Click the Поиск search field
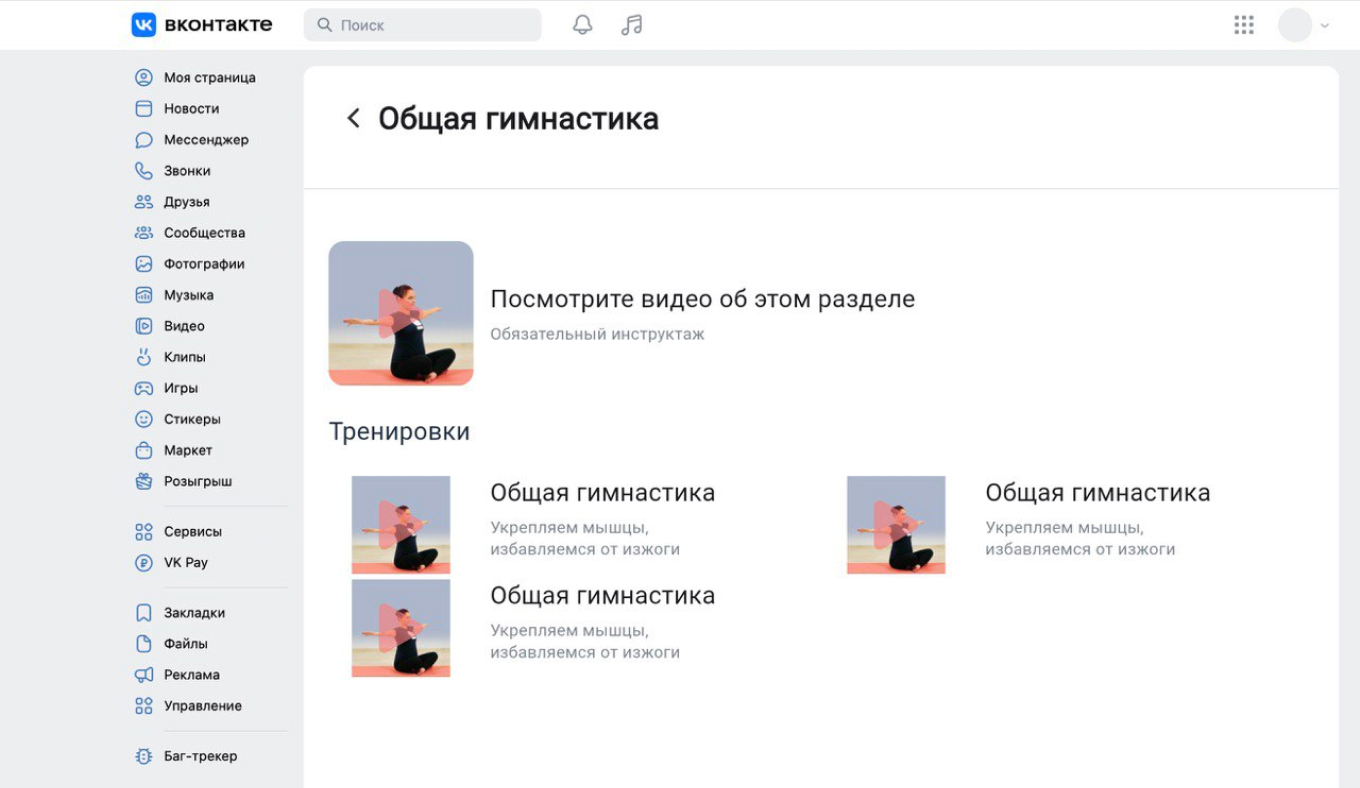Screen dimensions: 1360x788 [421, 24]
